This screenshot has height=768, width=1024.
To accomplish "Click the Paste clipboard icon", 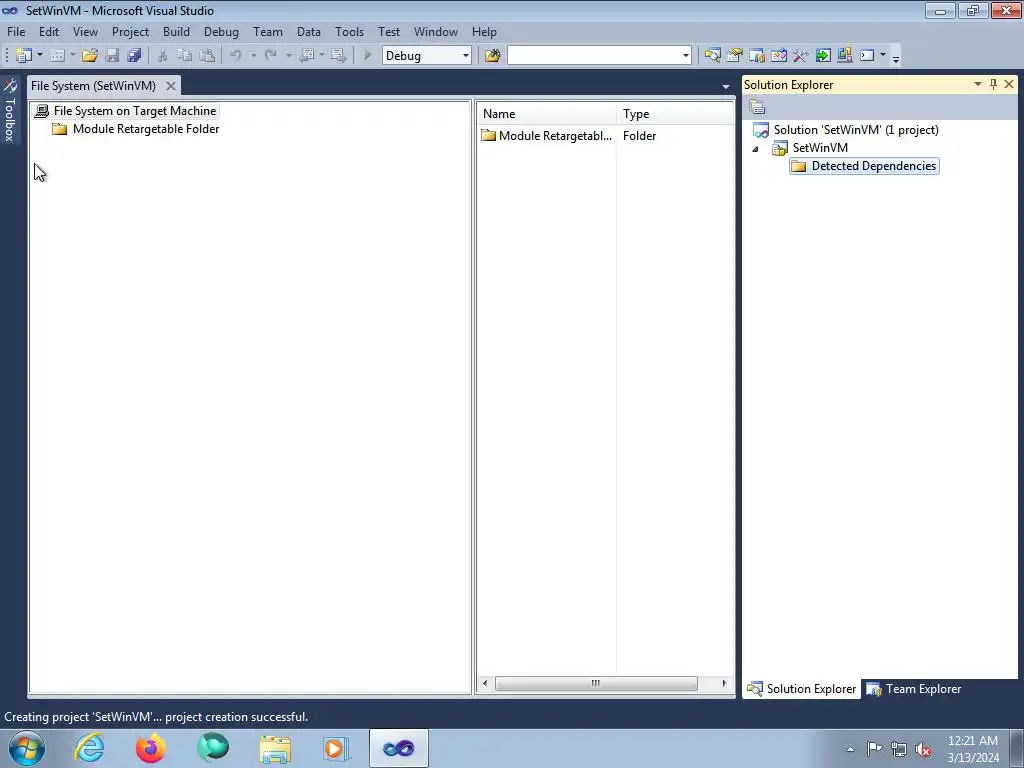I will click(x=207, y=56).
